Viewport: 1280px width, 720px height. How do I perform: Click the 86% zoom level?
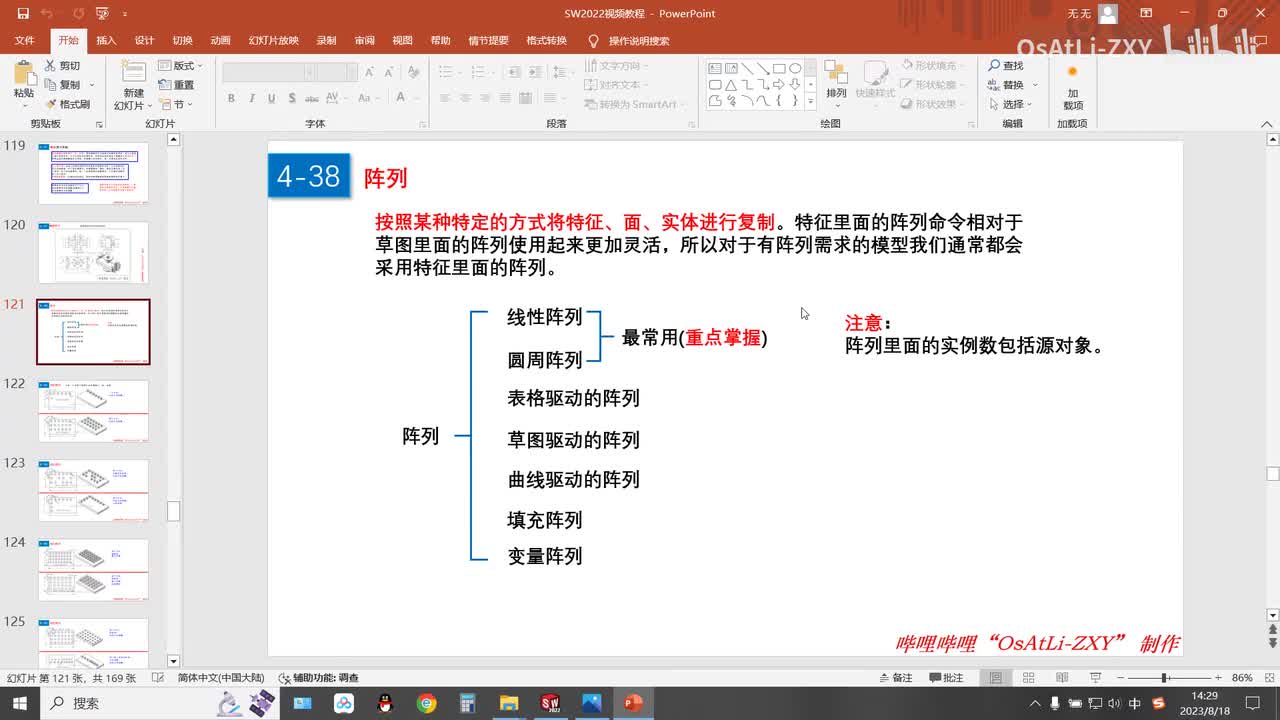pos(1242,678)
